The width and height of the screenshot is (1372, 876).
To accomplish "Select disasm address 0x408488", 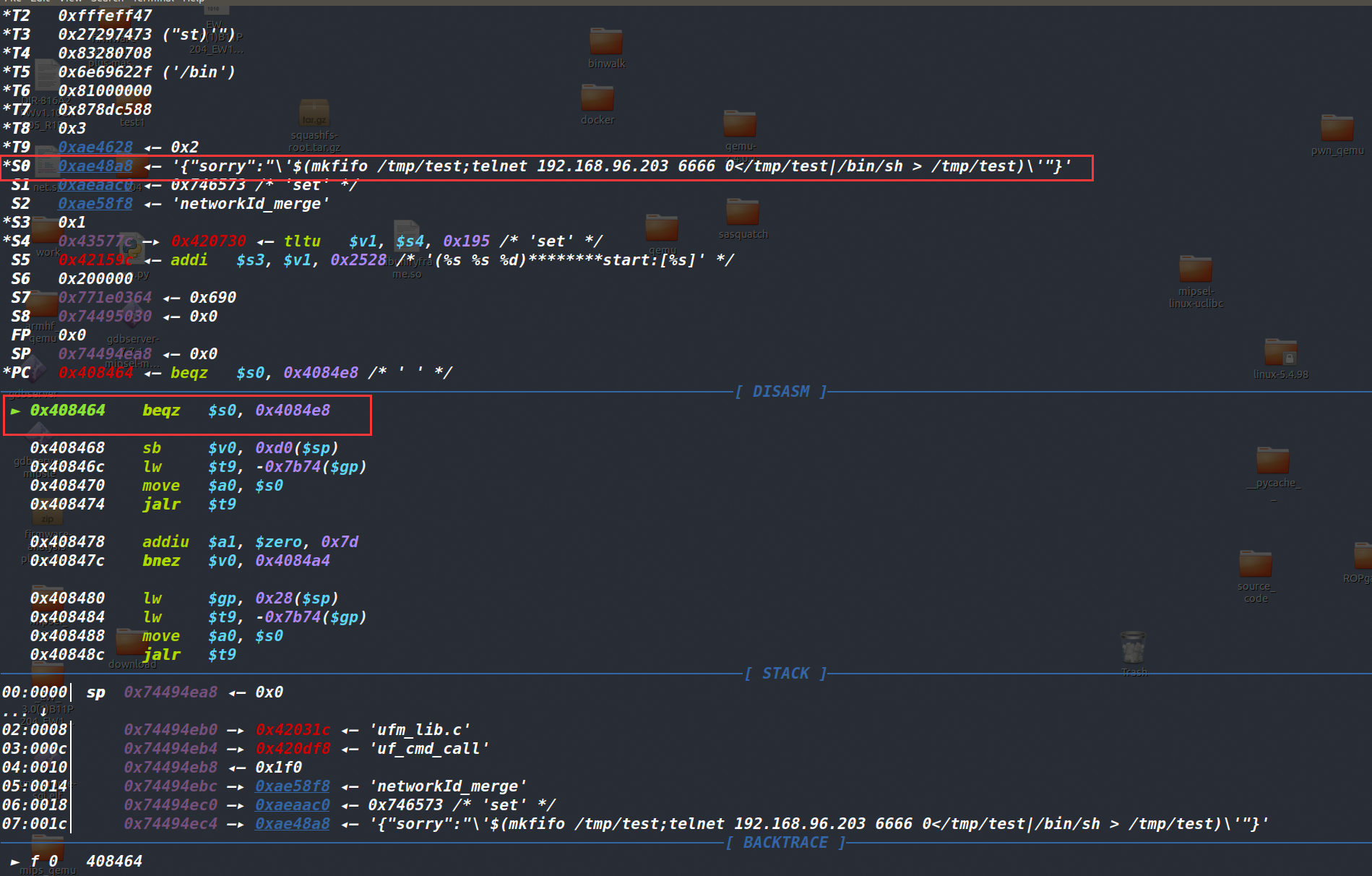I will tap(67, 636).
